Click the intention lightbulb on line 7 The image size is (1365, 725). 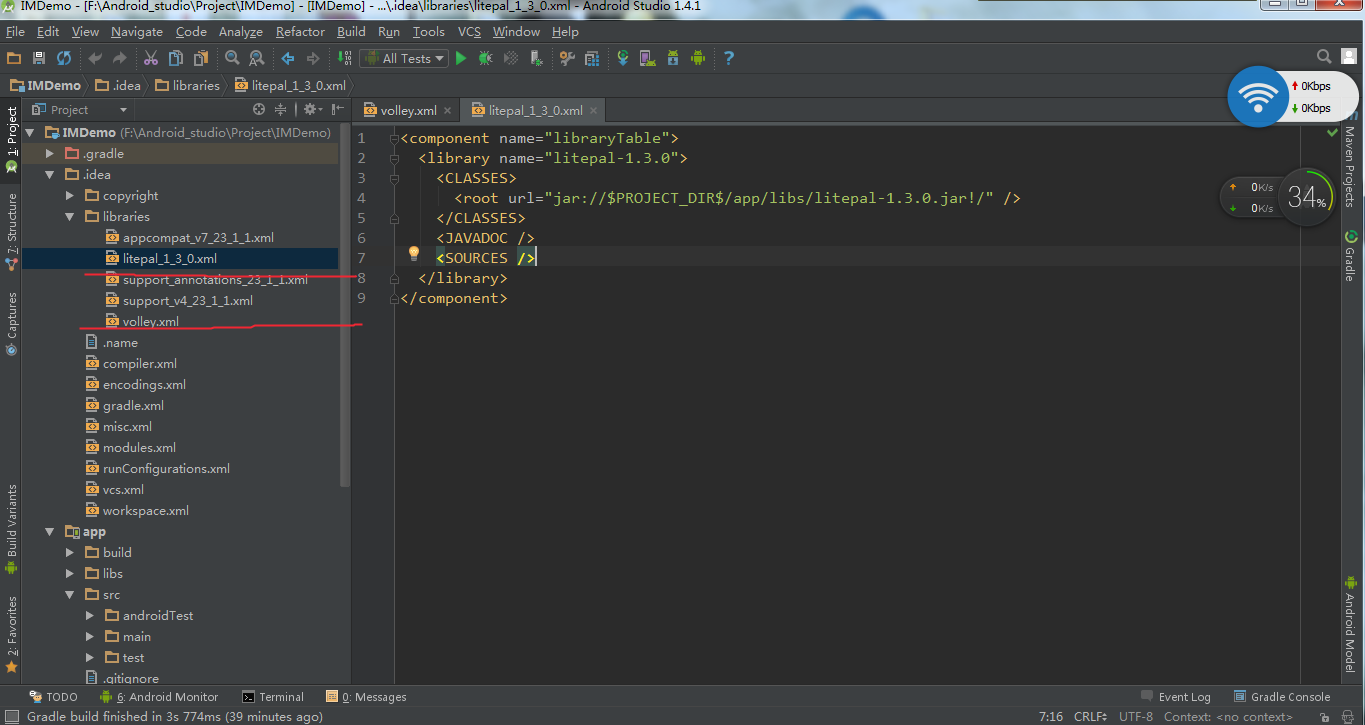tap(414, 254)
